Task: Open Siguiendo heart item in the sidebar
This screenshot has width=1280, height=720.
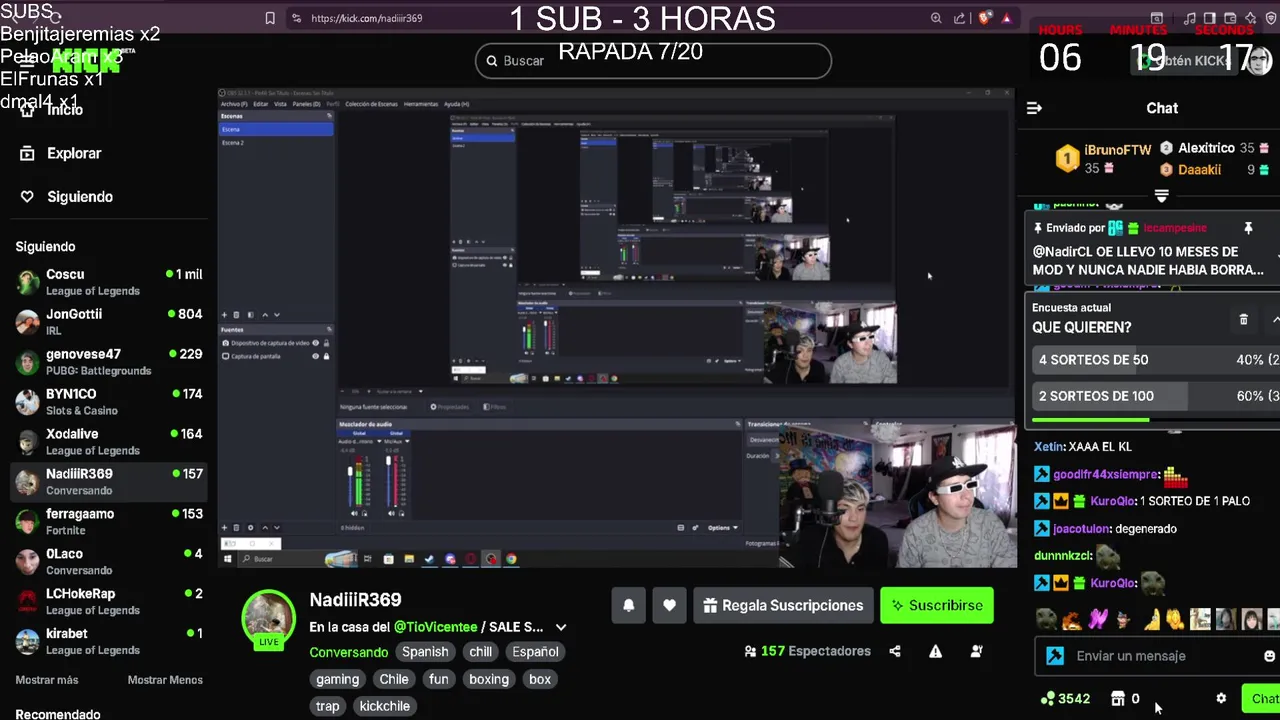Action: [66, 197]
